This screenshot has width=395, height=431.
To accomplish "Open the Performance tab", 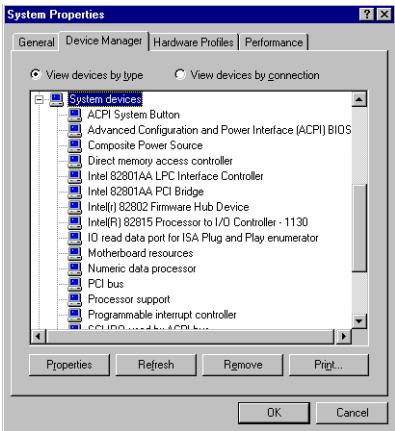I will 274,42.
